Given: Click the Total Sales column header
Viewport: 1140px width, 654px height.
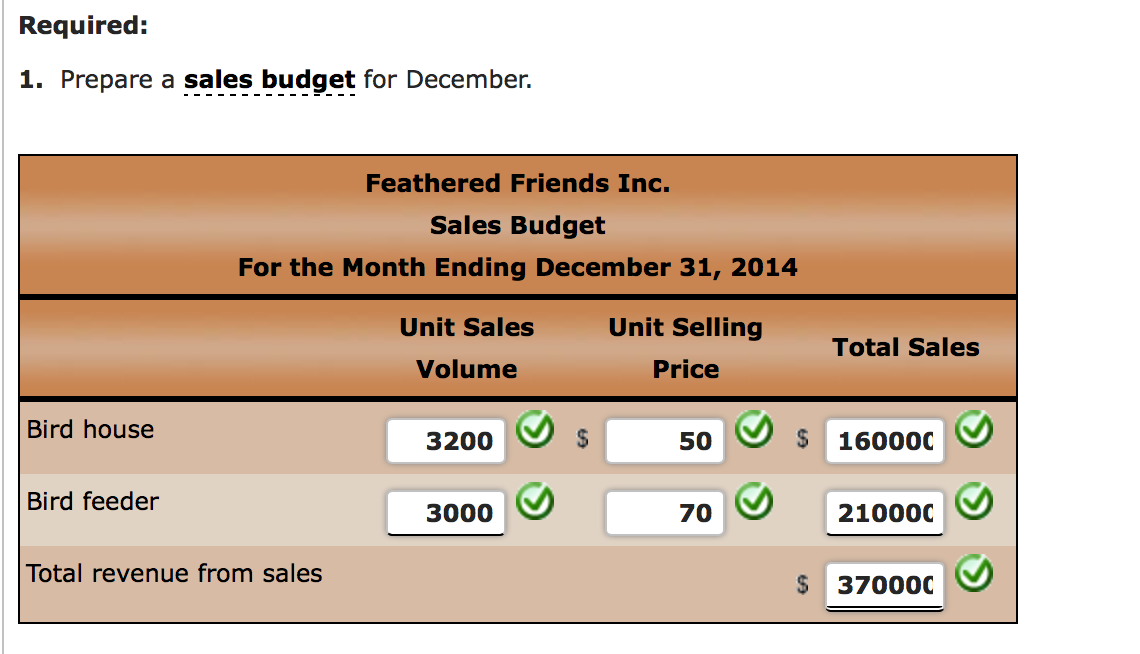Looking at the screenshot, I should click(x=906, y=347).
